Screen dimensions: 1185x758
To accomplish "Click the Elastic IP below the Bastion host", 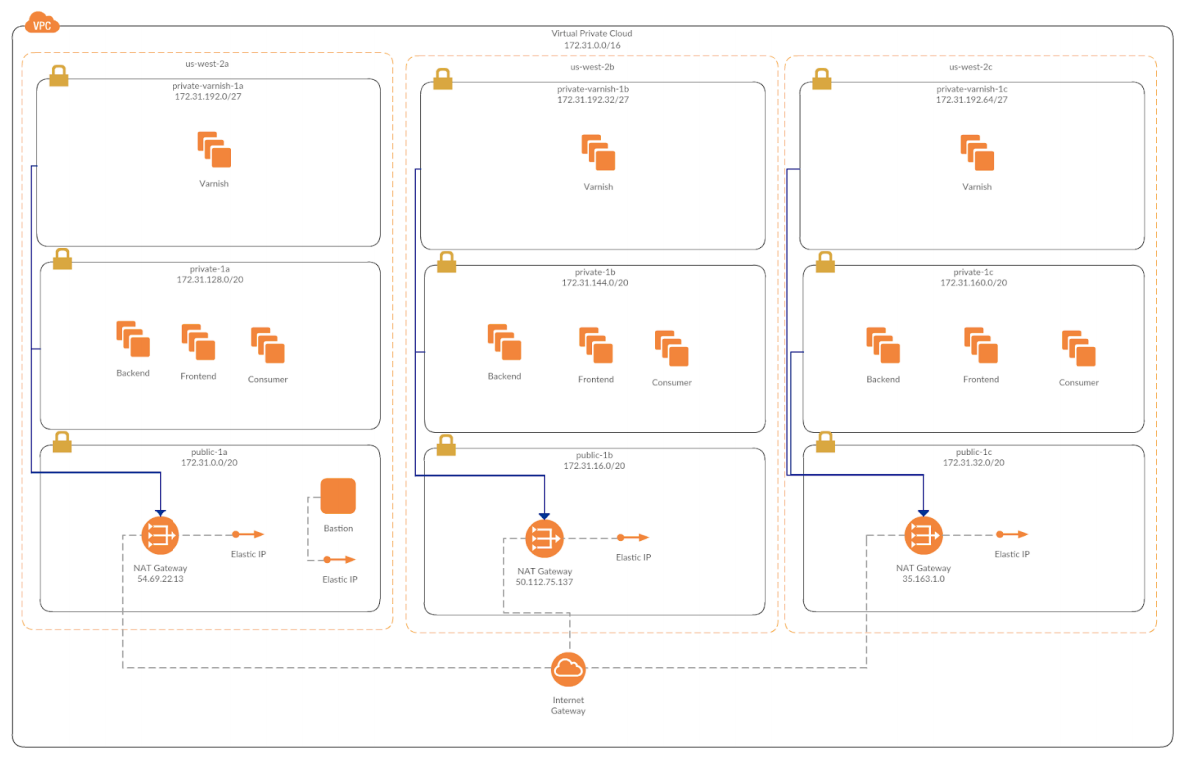I will tap(338, 561).
